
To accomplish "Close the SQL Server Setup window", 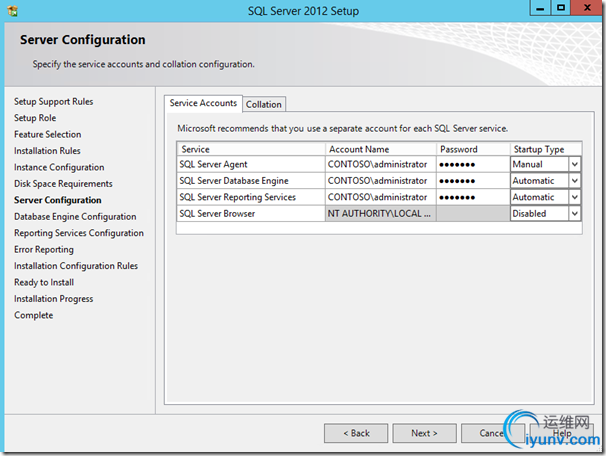I will pyautogui.click(x=587, y=8).
